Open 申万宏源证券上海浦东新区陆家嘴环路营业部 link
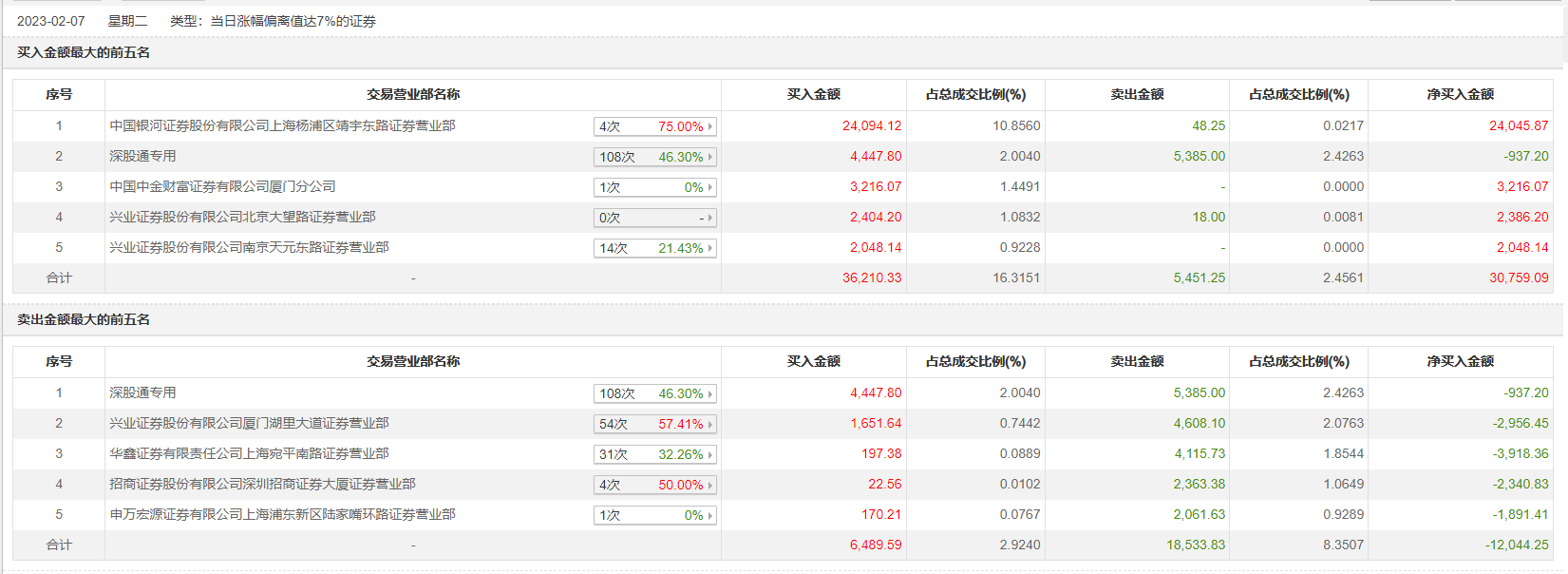Image resolution: width=1568 pixels, height=574 pixels. point(282,514)
